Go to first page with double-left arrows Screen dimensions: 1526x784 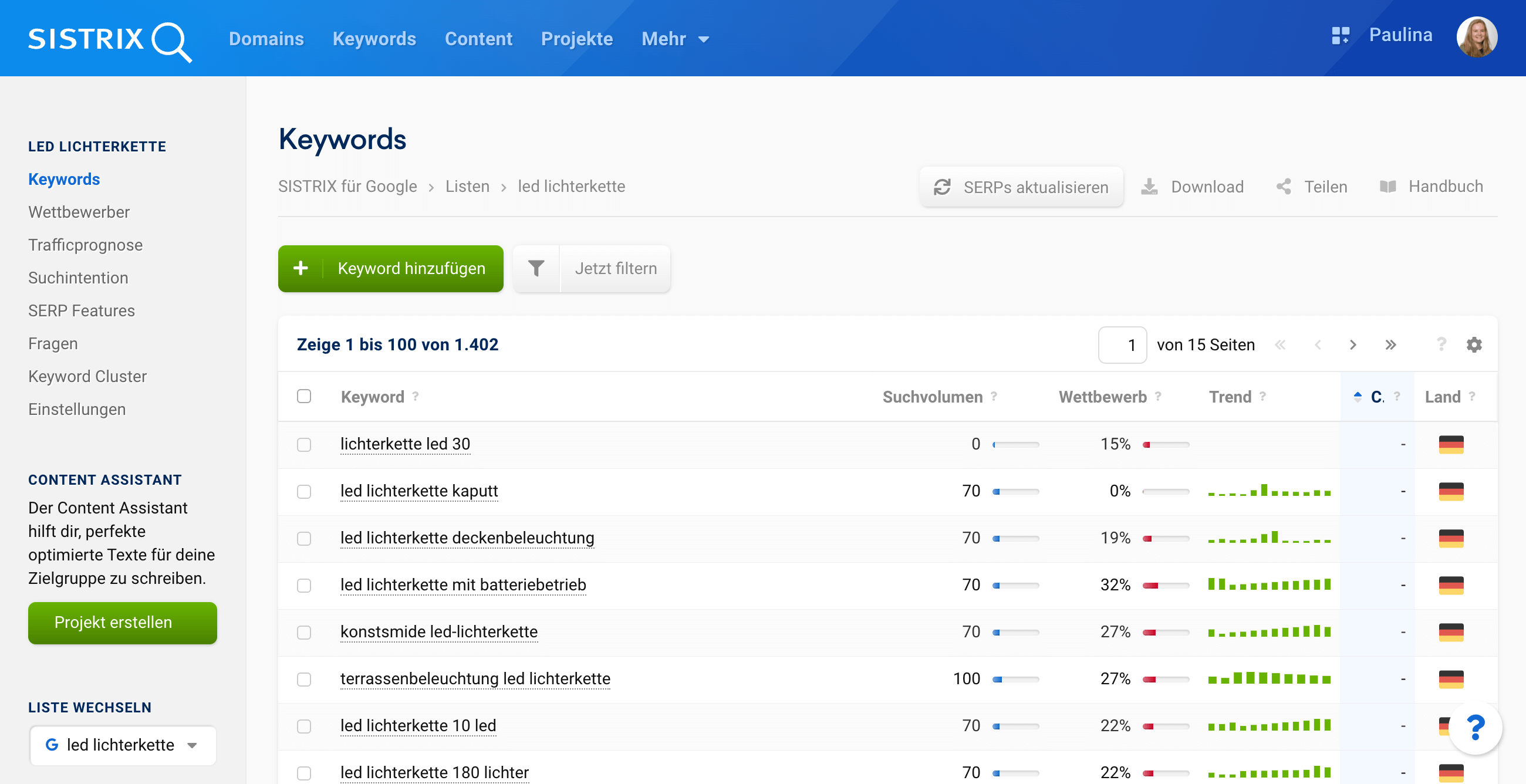coord(1279,344)
